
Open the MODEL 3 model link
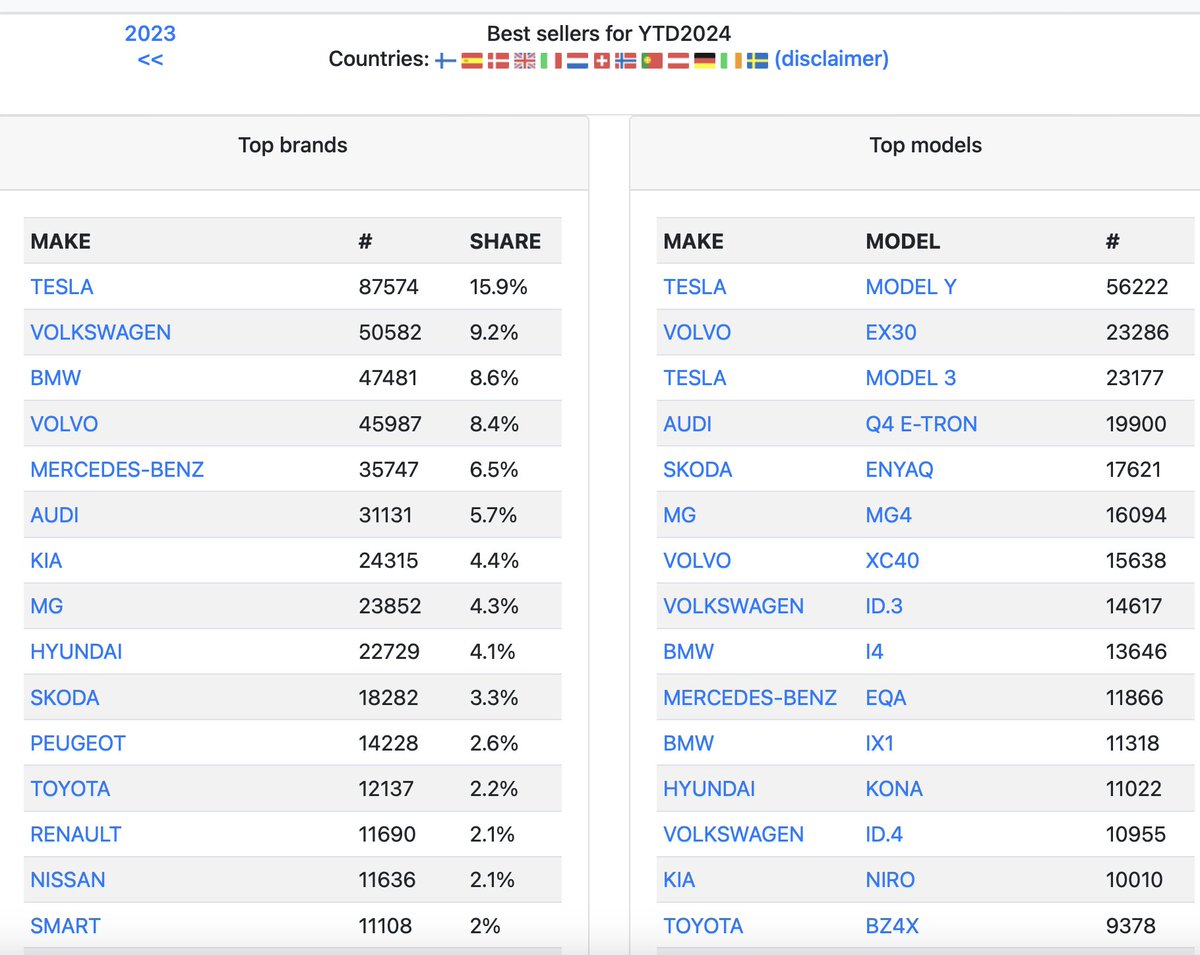(911, 378)
